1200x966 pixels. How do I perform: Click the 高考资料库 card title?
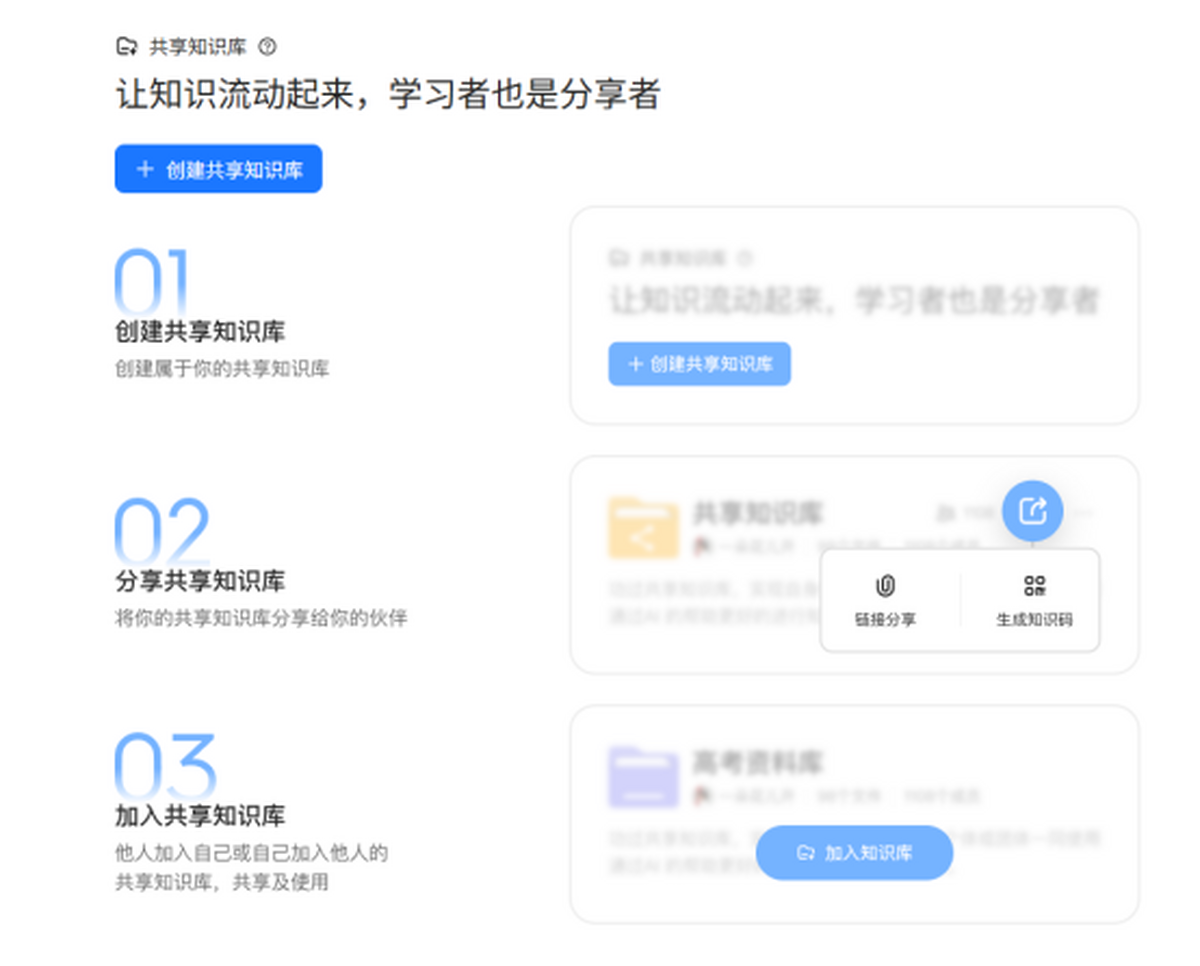point(758,763)
